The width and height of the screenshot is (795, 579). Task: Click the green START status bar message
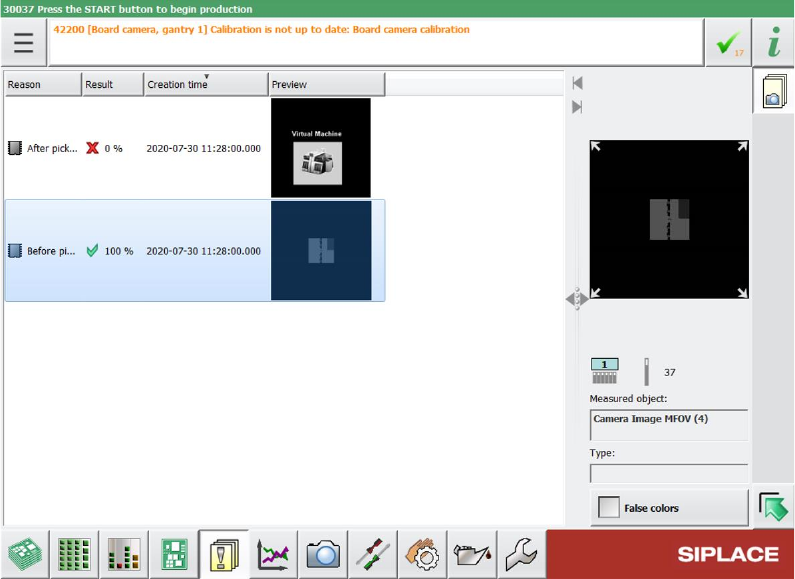(128, 9)
